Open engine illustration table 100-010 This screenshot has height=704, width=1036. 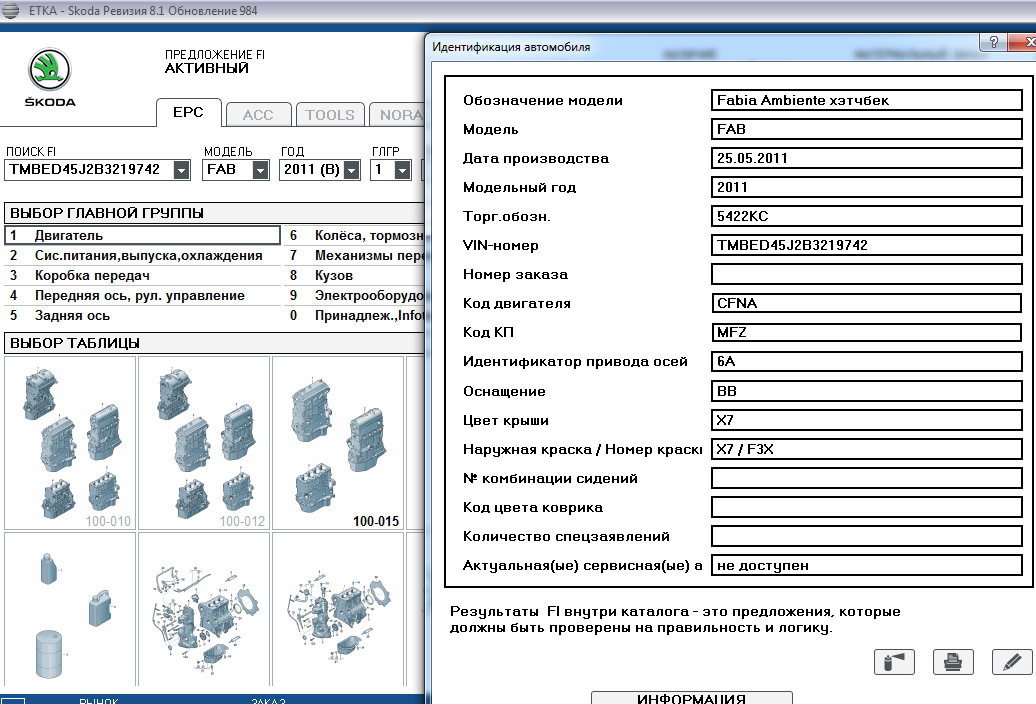(70, 442)
